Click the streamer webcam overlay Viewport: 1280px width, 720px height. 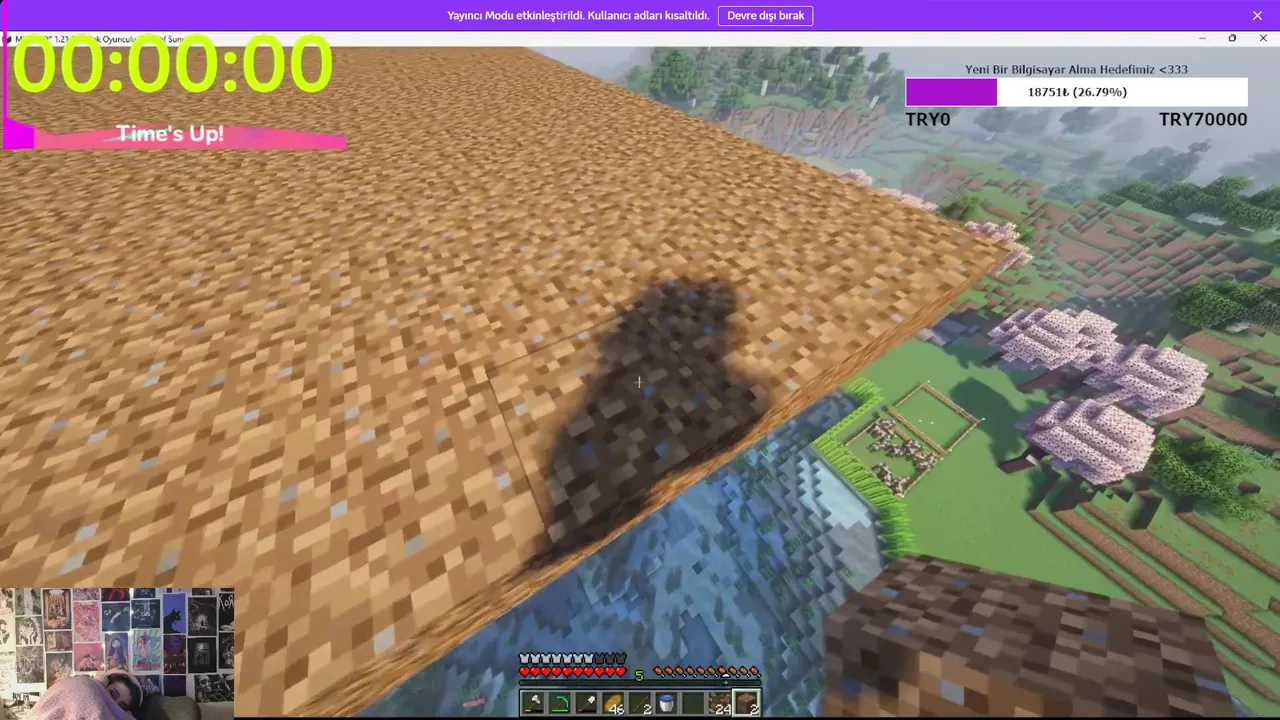click(117, 653)
